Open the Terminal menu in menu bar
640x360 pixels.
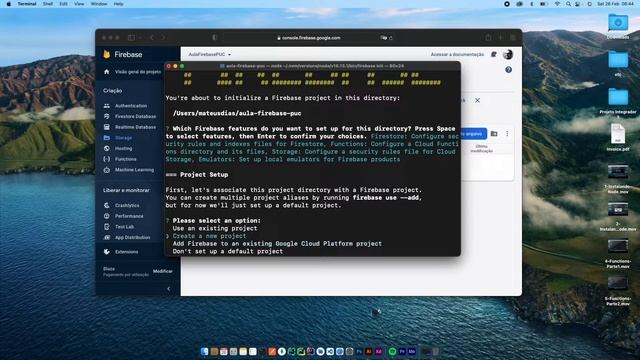pos(27,4)
